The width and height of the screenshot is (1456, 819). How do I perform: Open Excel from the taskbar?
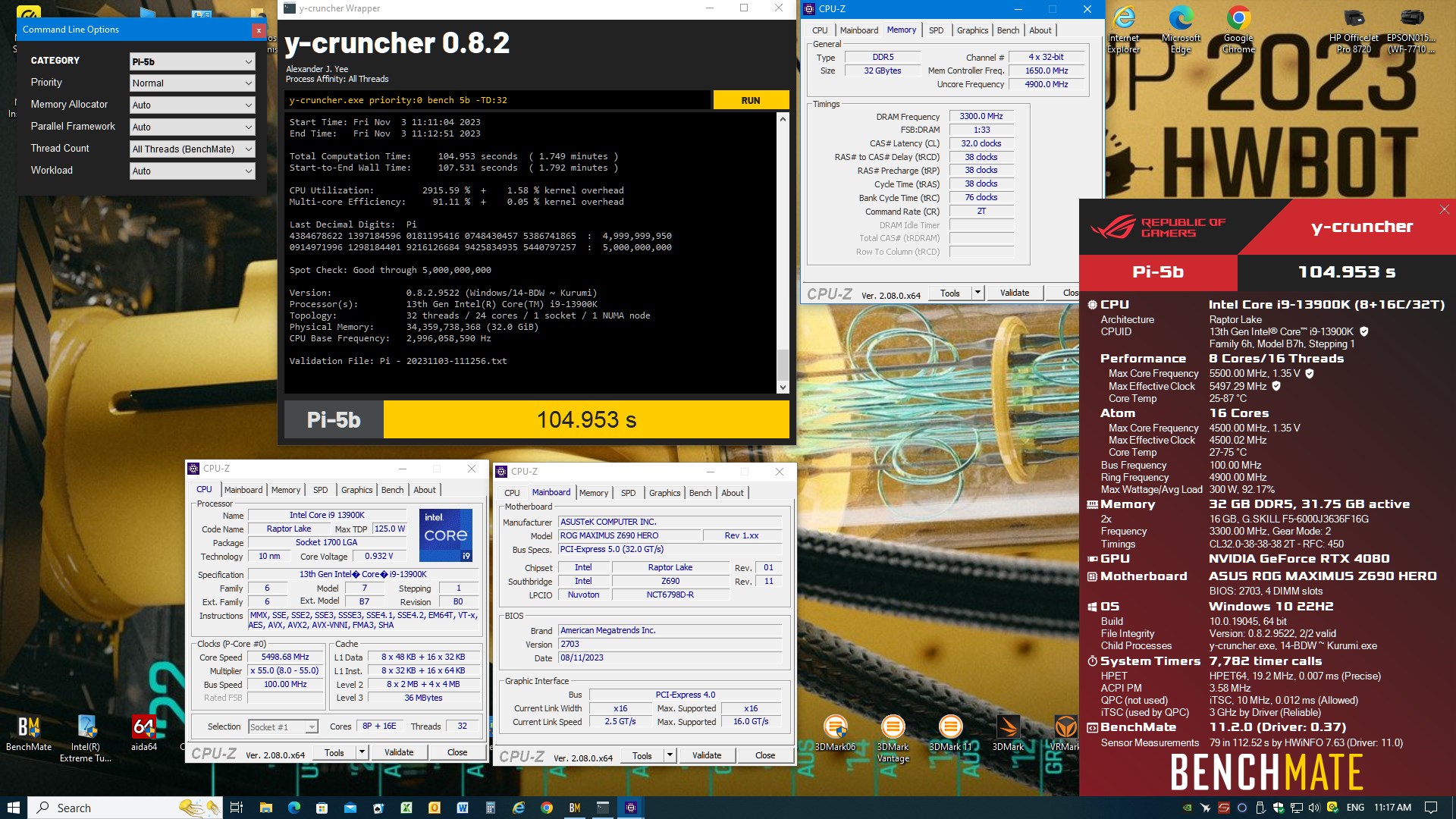tap(406, 808)
